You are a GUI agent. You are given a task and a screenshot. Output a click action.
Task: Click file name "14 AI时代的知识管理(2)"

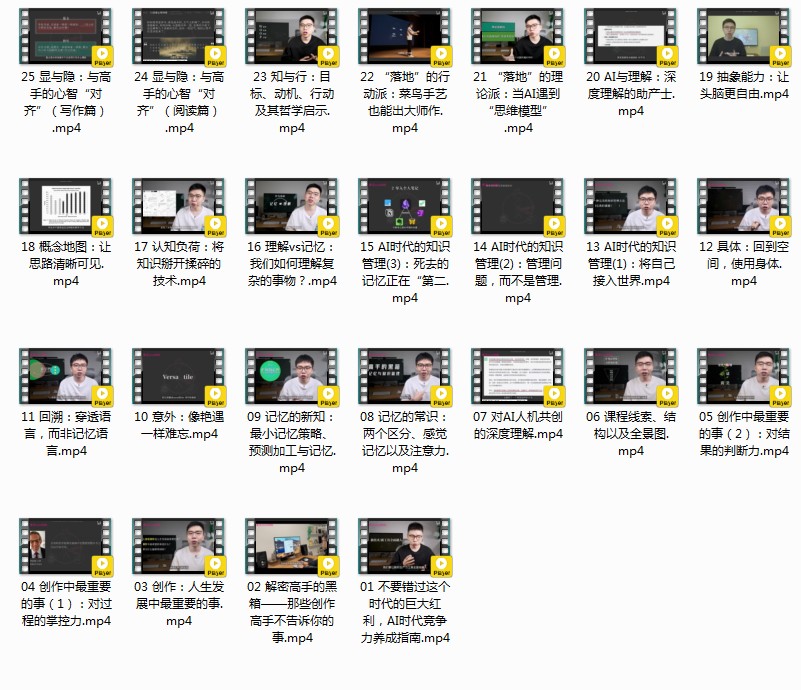point(518,272)
